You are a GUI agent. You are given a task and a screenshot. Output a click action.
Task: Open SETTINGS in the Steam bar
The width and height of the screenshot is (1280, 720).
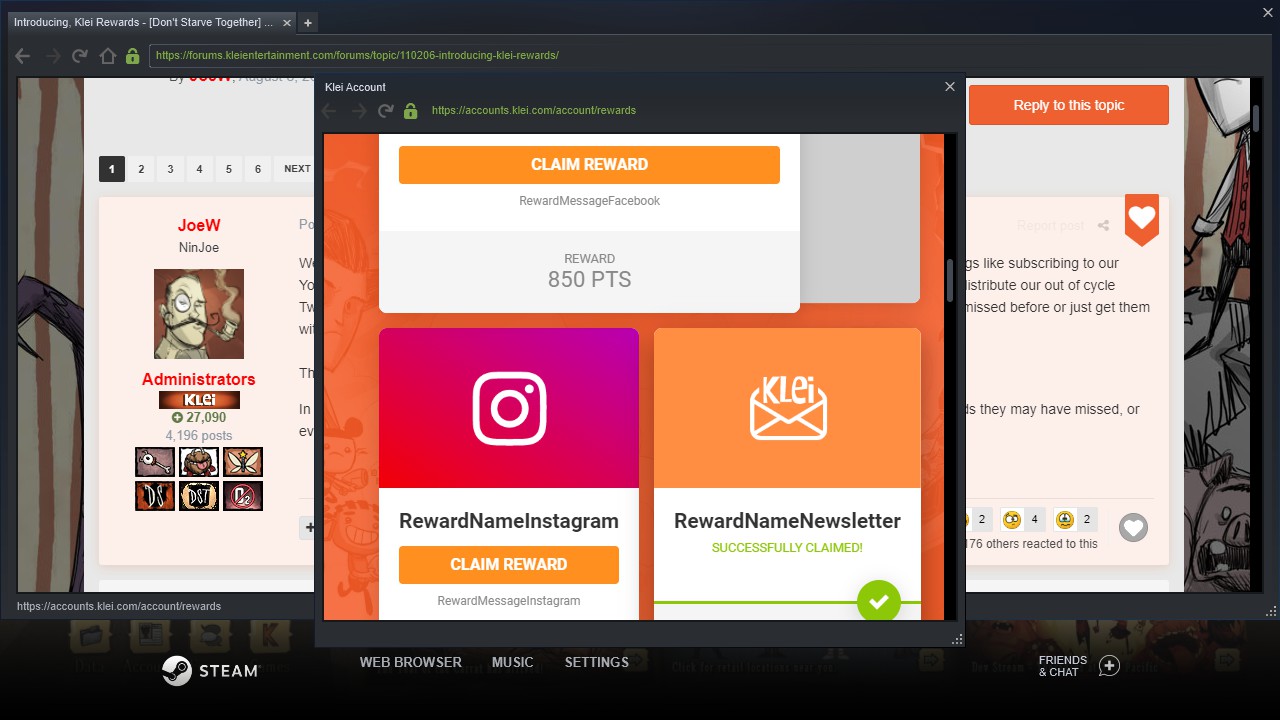coord(597,662)
